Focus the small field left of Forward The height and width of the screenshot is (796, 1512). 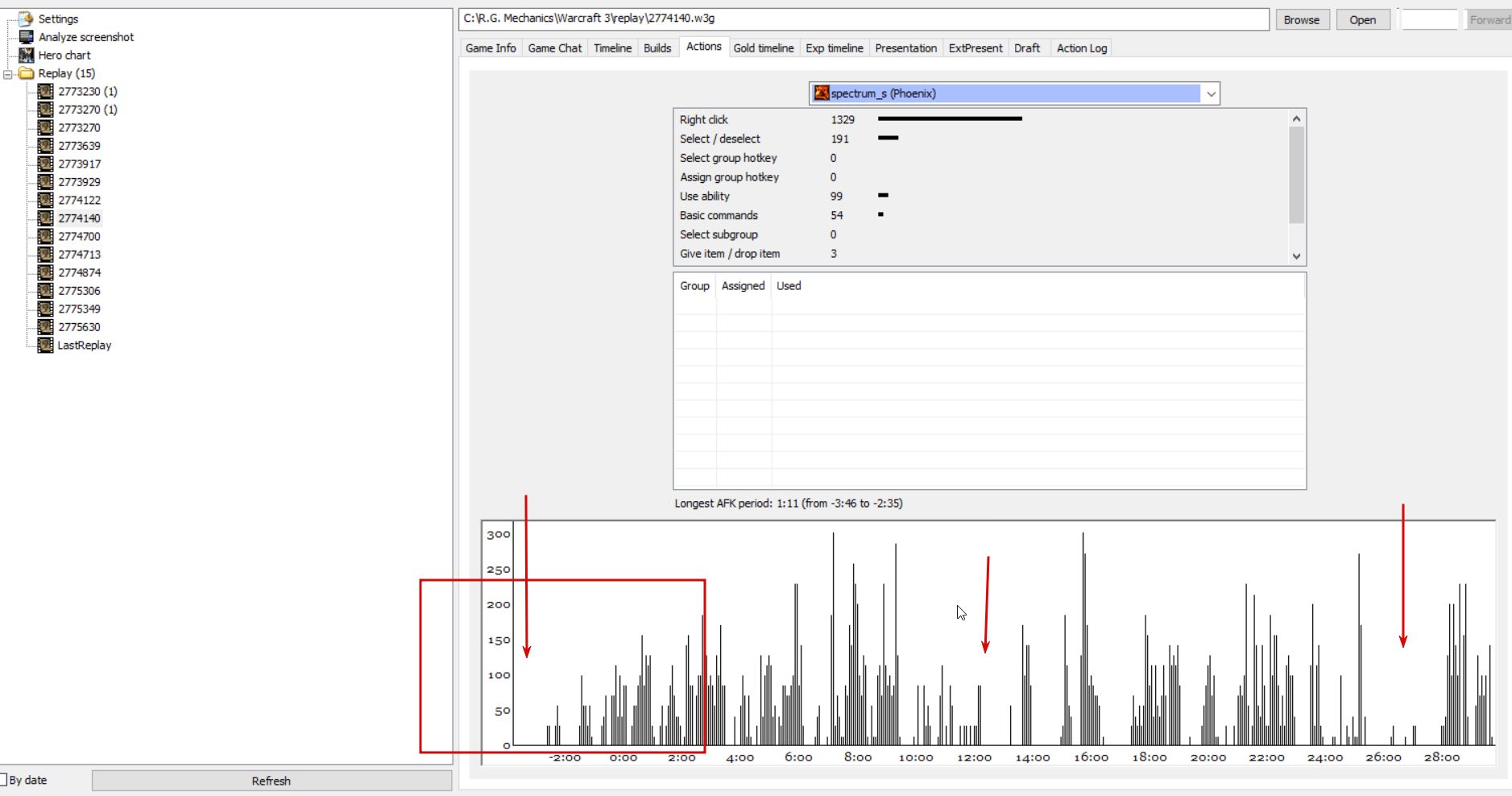(1430, 20)
